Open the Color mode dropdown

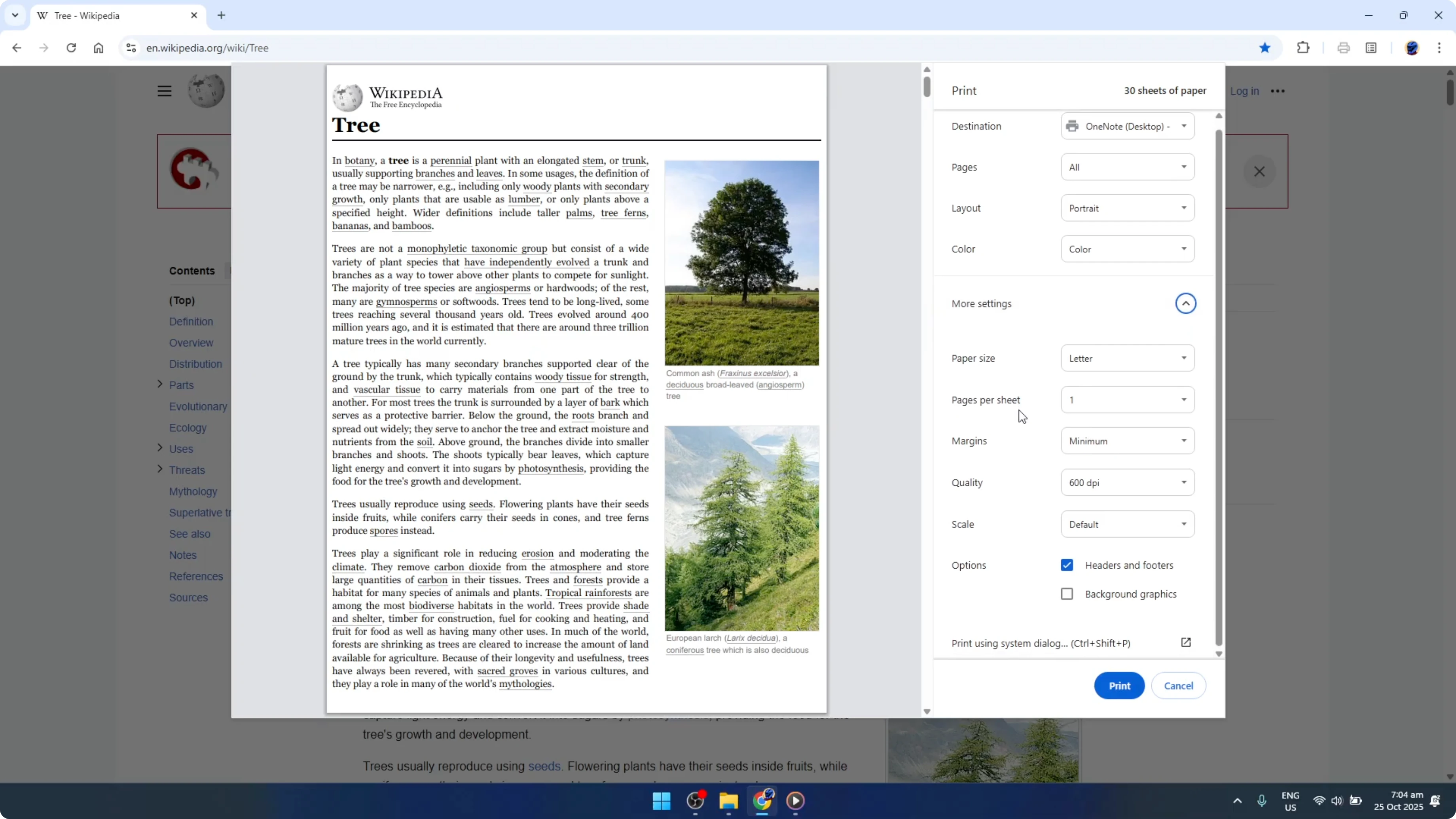click(x=1128, y=249)
